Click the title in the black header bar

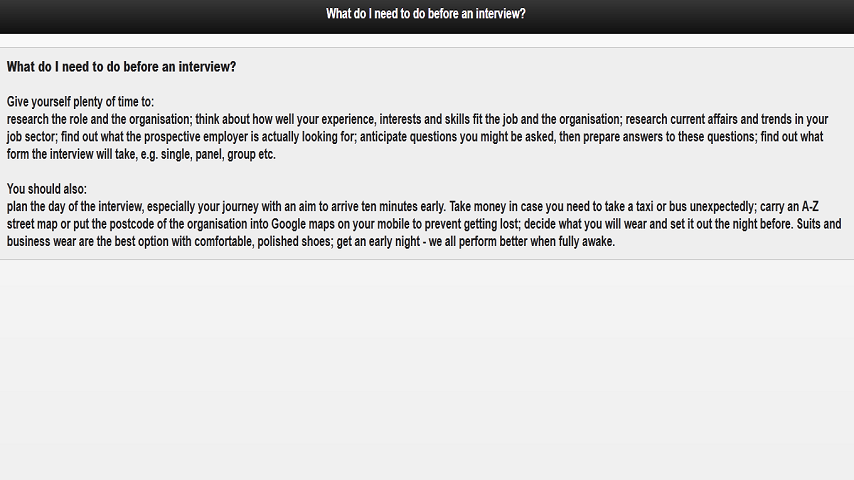tap(425, 14)
